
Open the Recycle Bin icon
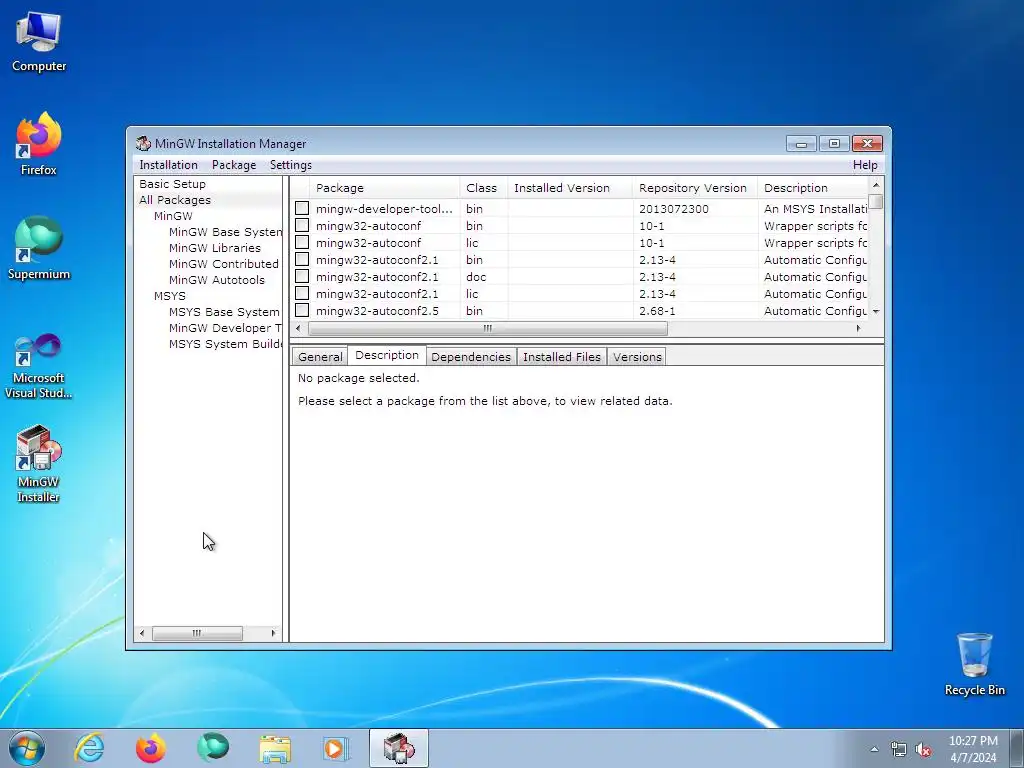pyautogui.click(x=974, y=664)
